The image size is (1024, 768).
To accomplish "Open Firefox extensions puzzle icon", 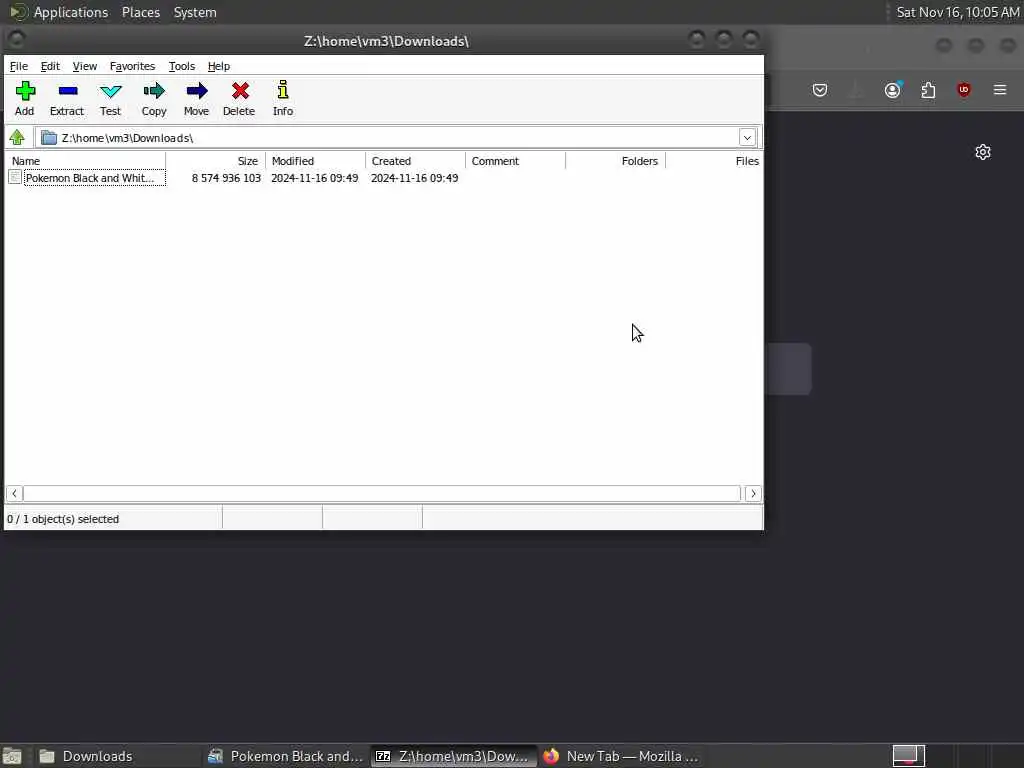I will [x=928, y=90].
